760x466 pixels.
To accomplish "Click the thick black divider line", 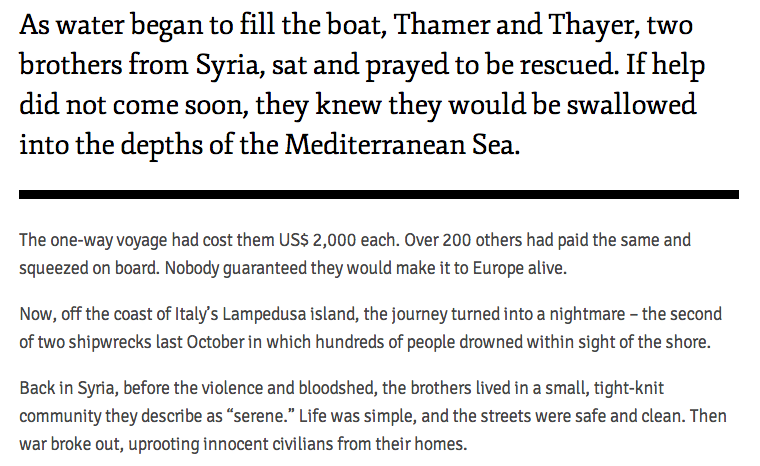I will click(x=379, y=194).
